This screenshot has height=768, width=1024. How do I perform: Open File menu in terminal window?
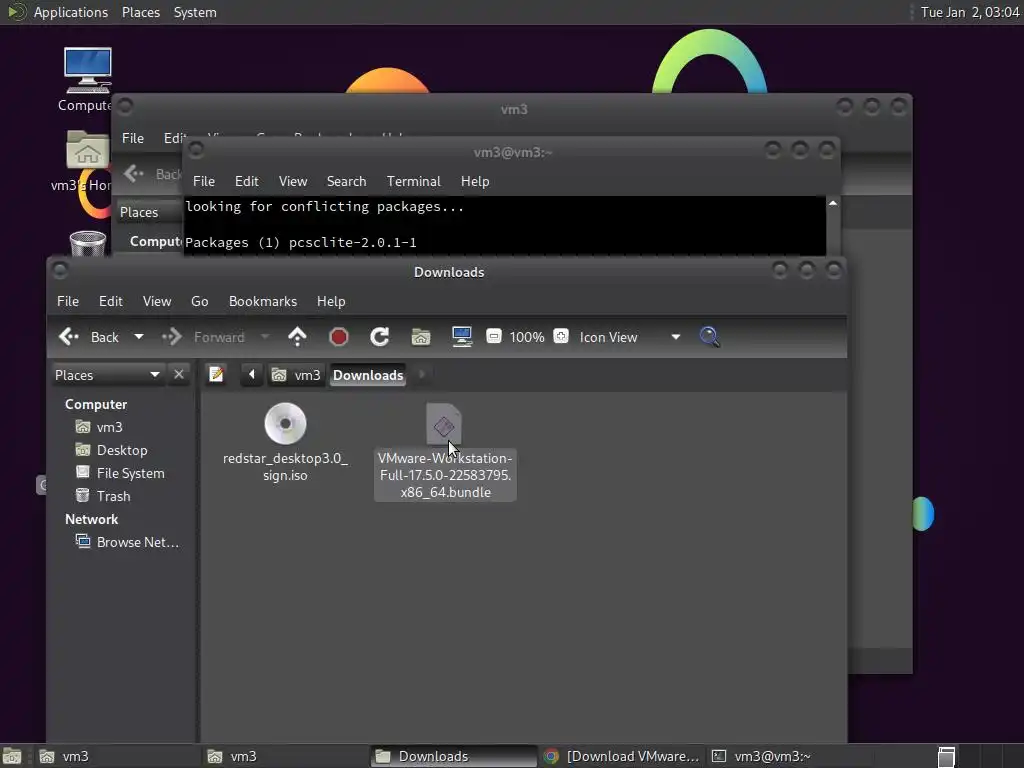(x=204, y=181)
